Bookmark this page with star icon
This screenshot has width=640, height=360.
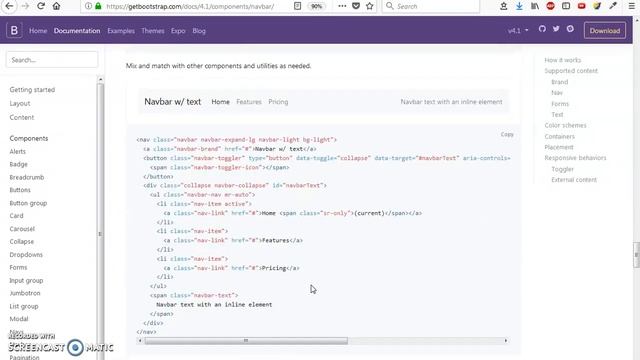point(370,6)
